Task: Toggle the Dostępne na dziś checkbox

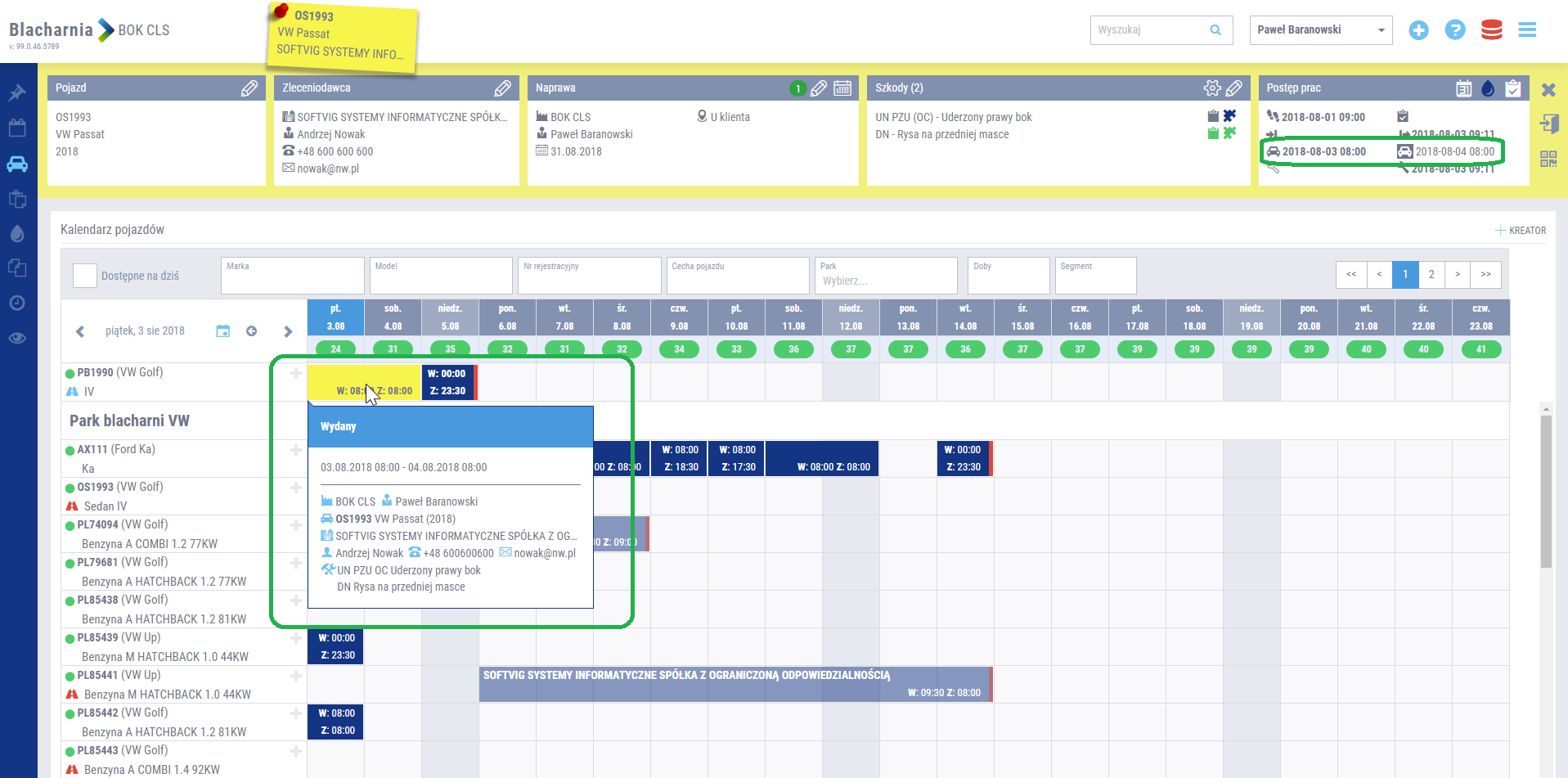Action: tap(85, 276)
